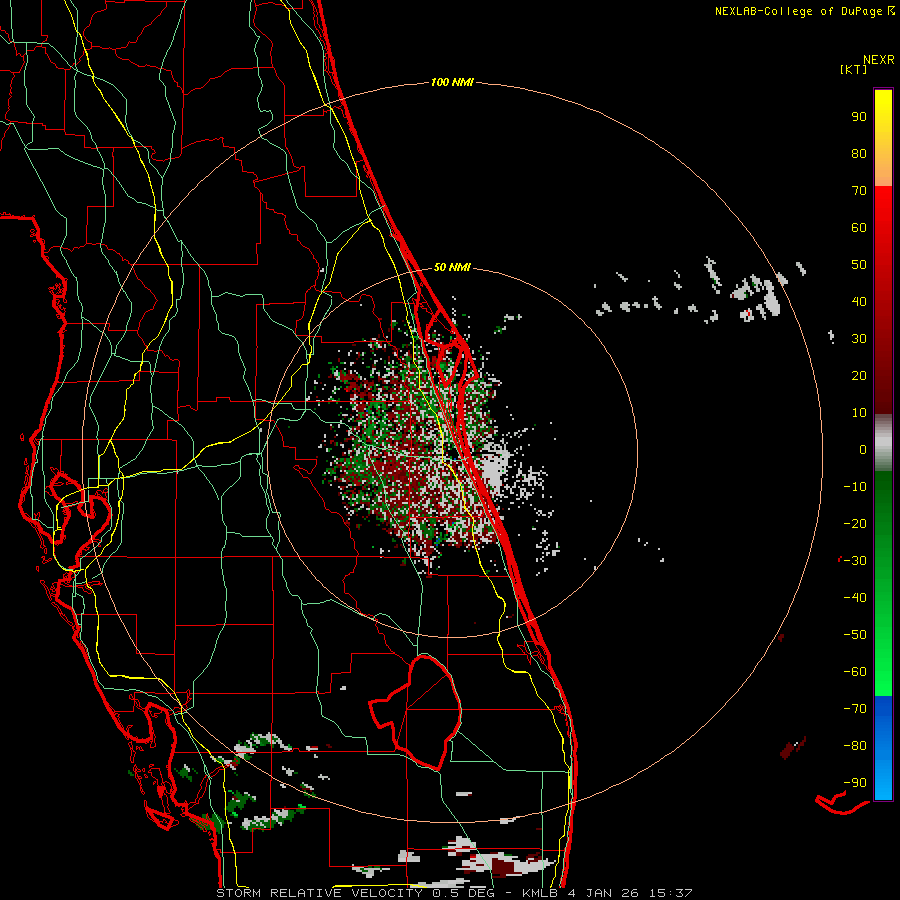This screenshot has height=900, width=900.
Task: Click the -60 value on the velocity scale
Action: point(855,672)
